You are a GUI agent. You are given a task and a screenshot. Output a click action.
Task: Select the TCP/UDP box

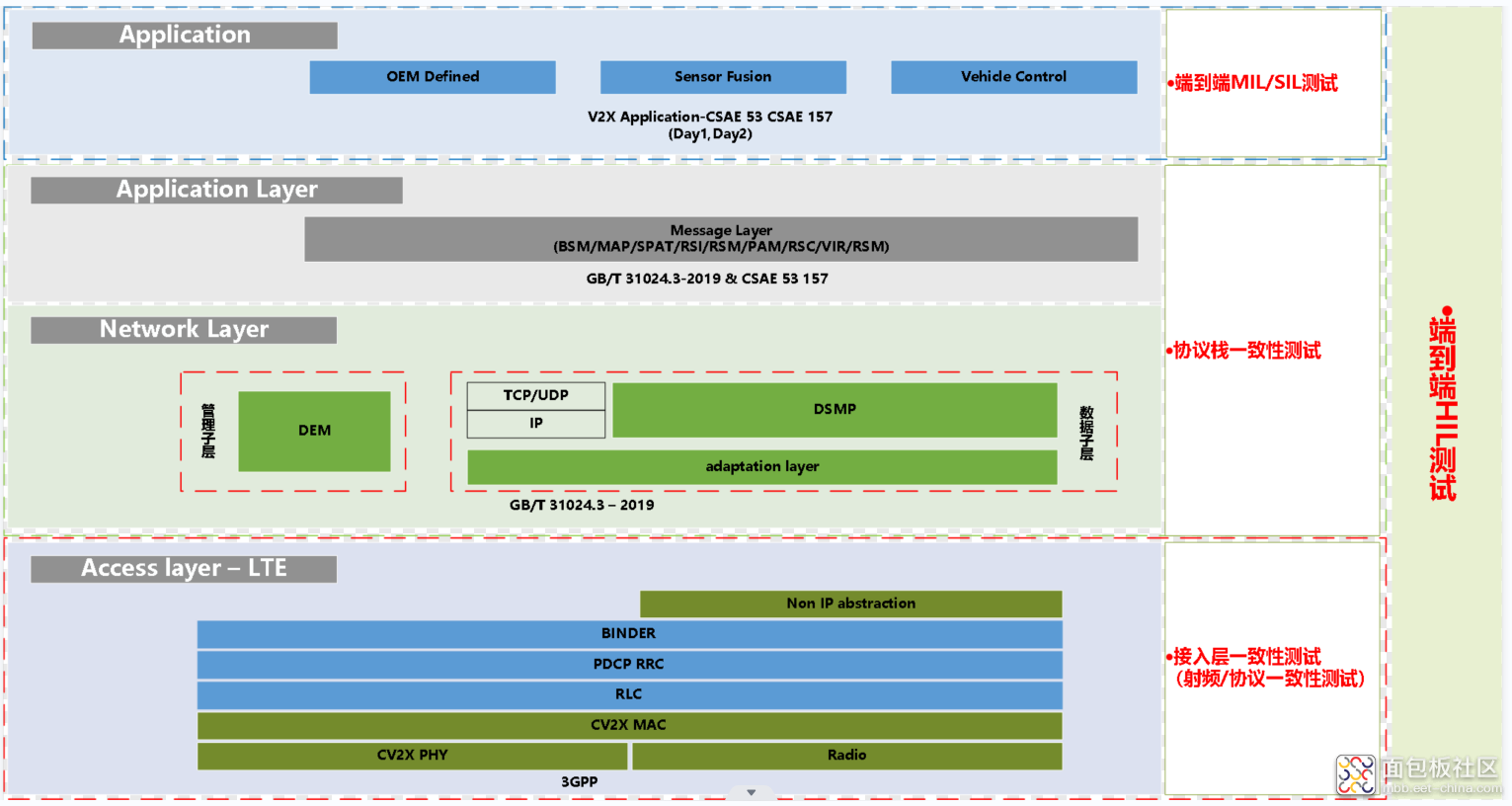tap(536, 395)
